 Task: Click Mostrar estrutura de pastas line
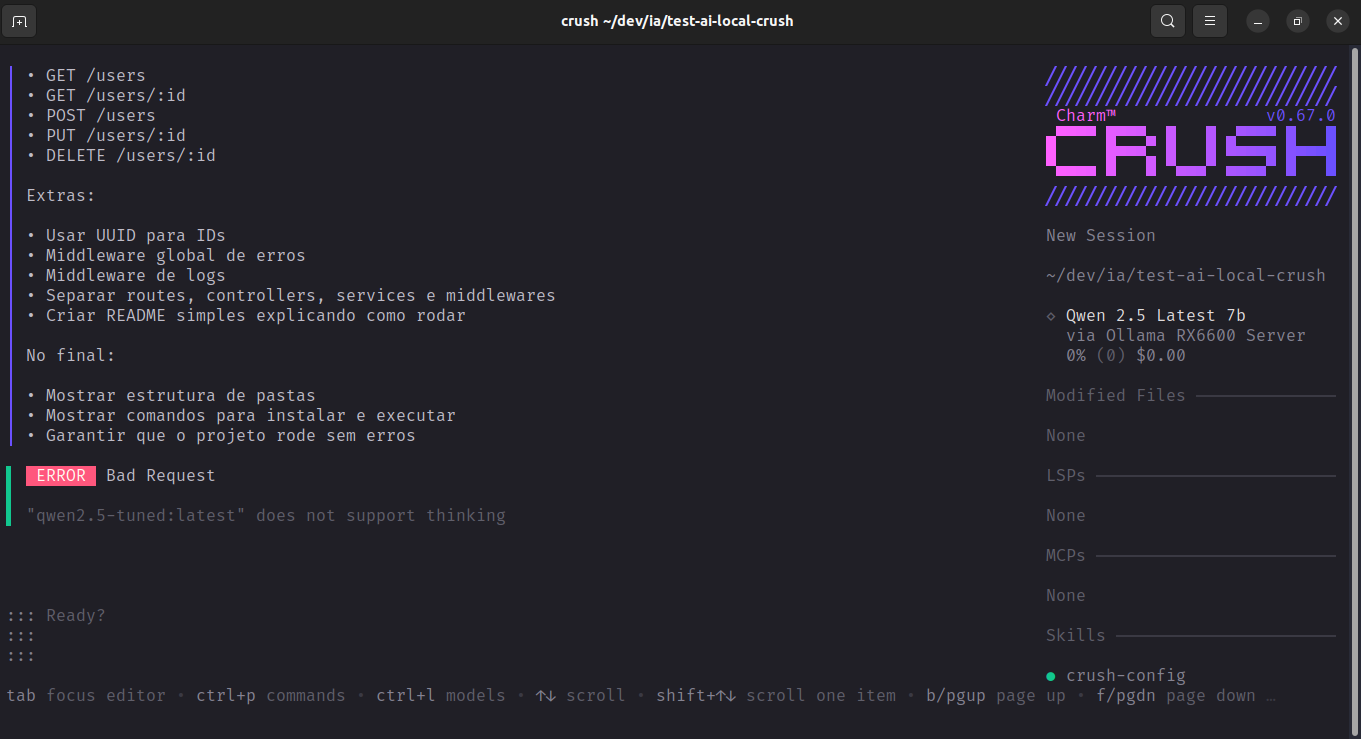click(x=181, y=396)
